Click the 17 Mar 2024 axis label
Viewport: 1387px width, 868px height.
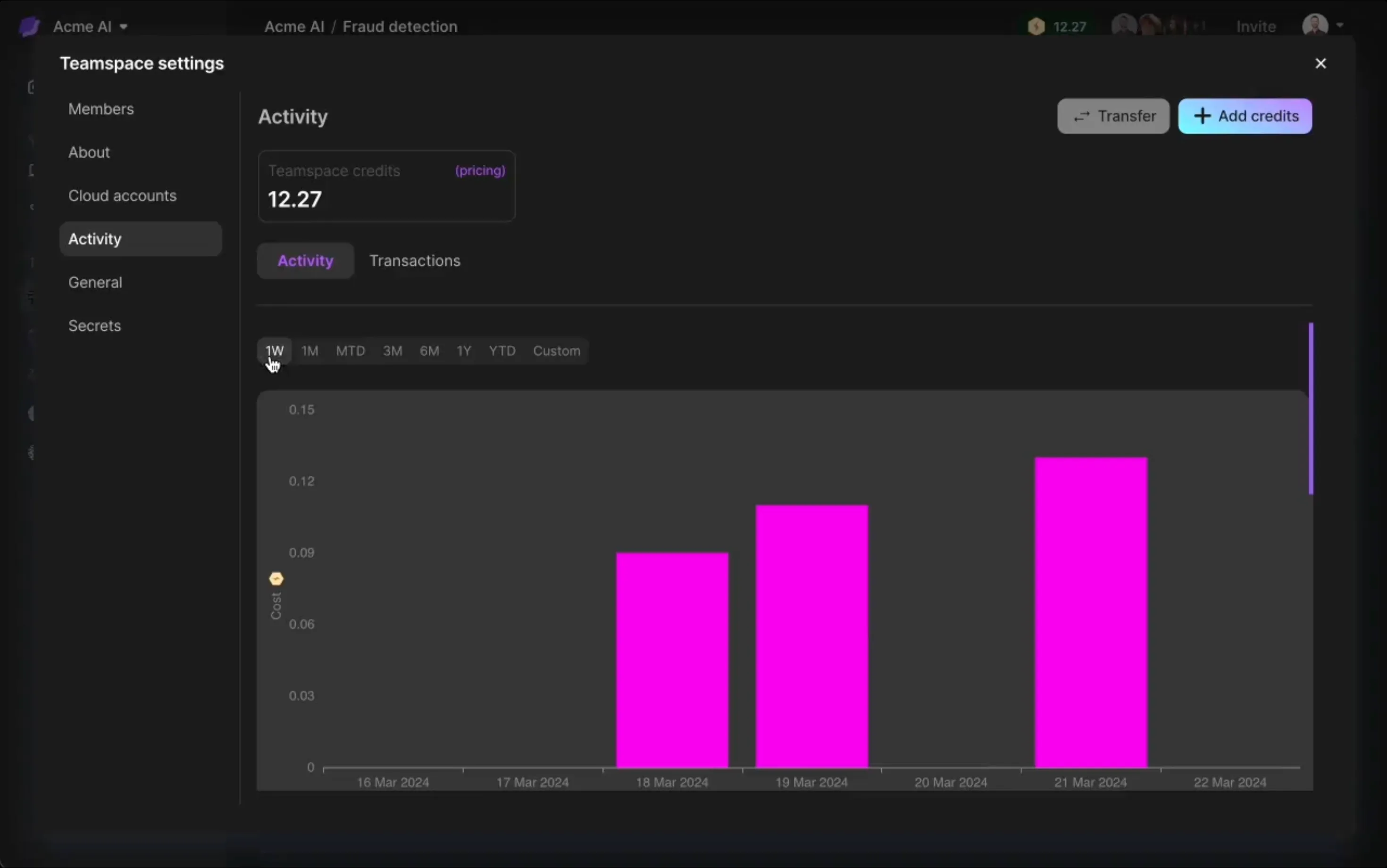532,782
